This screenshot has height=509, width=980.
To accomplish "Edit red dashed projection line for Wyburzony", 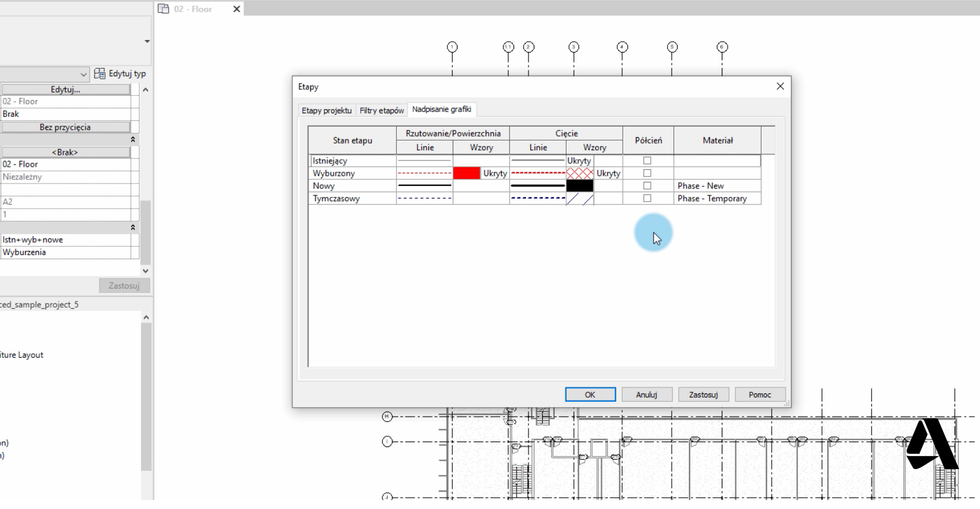I will click(x=424, y=173).
